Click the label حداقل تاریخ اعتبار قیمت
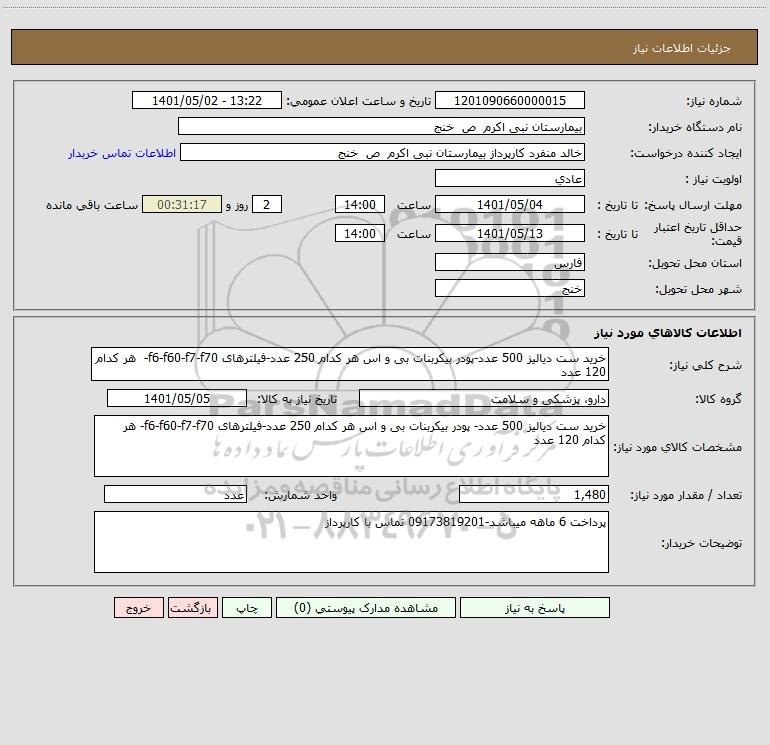The image size is (770, 745). click(x=698, y=234)
